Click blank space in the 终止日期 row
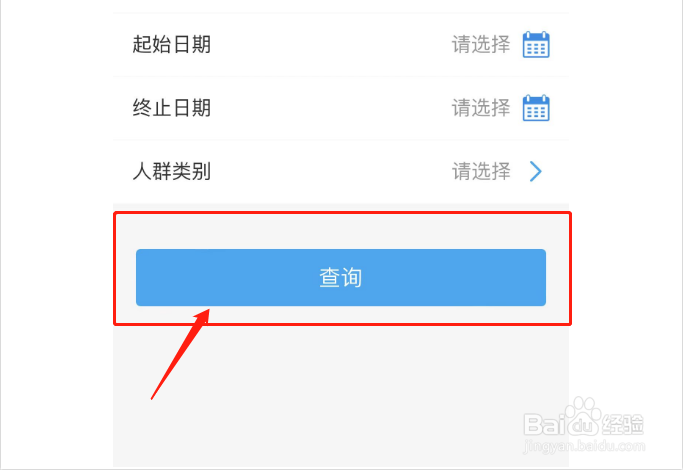This screenshot has width=683, height=470. click(x=331, y=108)
